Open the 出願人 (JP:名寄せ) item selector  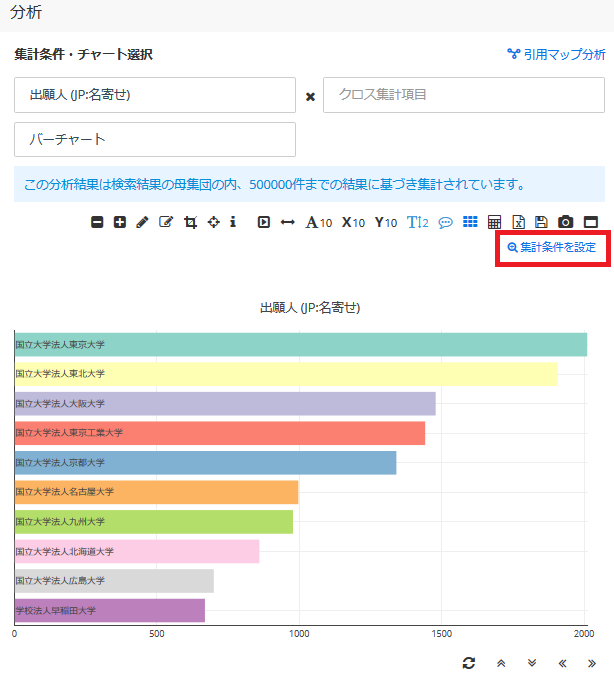(155, 95)
